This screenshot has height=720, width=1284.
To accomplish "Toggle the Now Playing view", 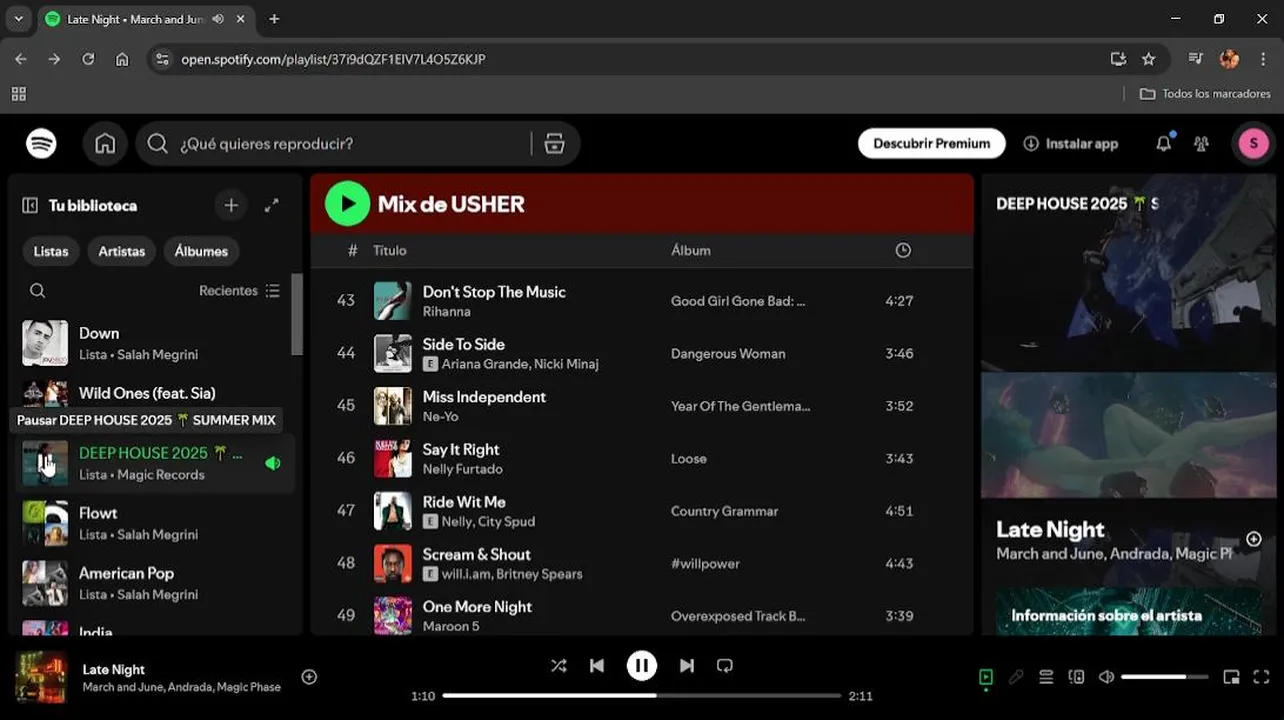I will coord(986,677).
